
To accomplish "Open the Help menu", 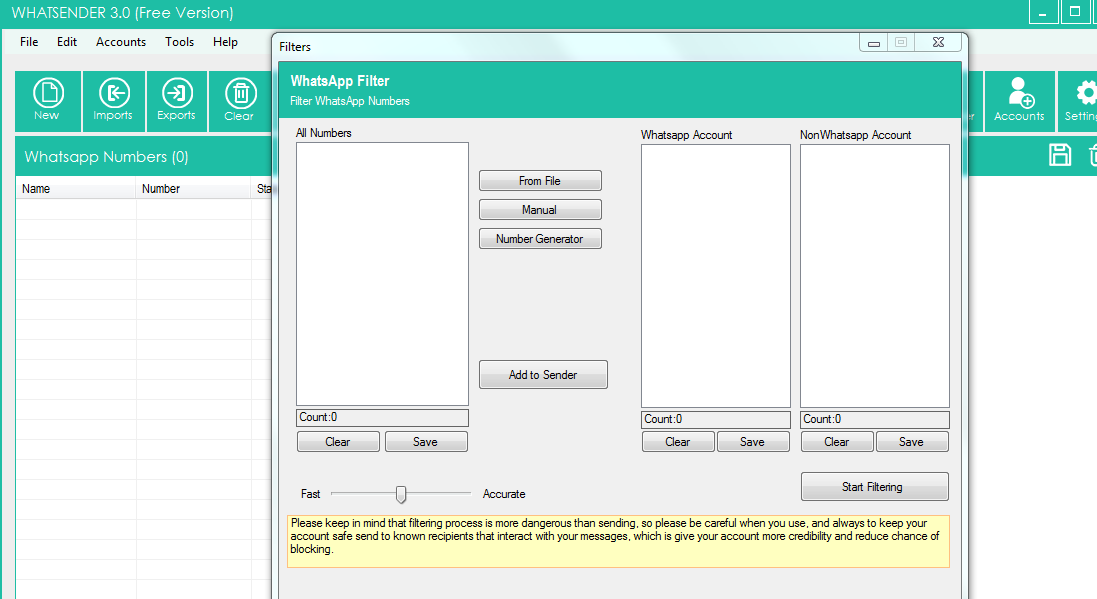I will 226,42.
